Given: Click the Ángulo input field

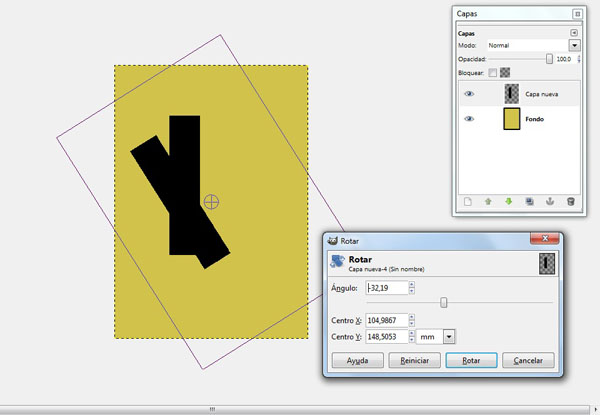Looking at the screenshot, I should (386, 288).
